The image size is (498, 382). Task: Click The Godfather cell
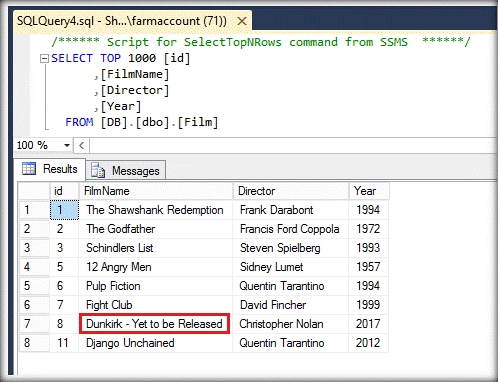156,229
